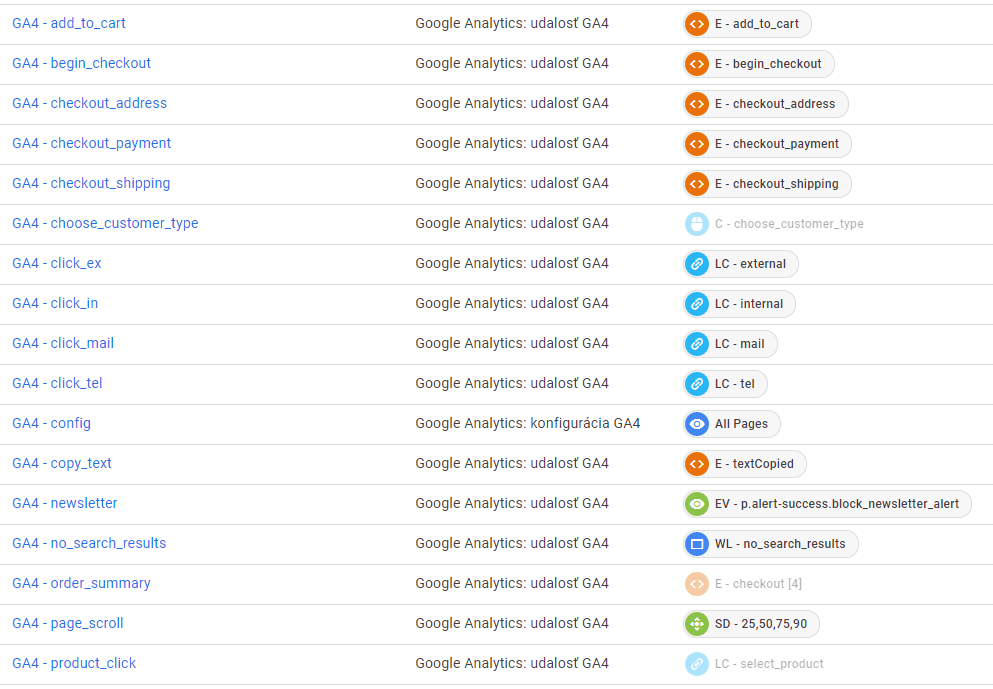Viewport: 993px width, 689px height.
Task: Click the link icon for LC - internal trigger
Action: (x=697, y=304)
